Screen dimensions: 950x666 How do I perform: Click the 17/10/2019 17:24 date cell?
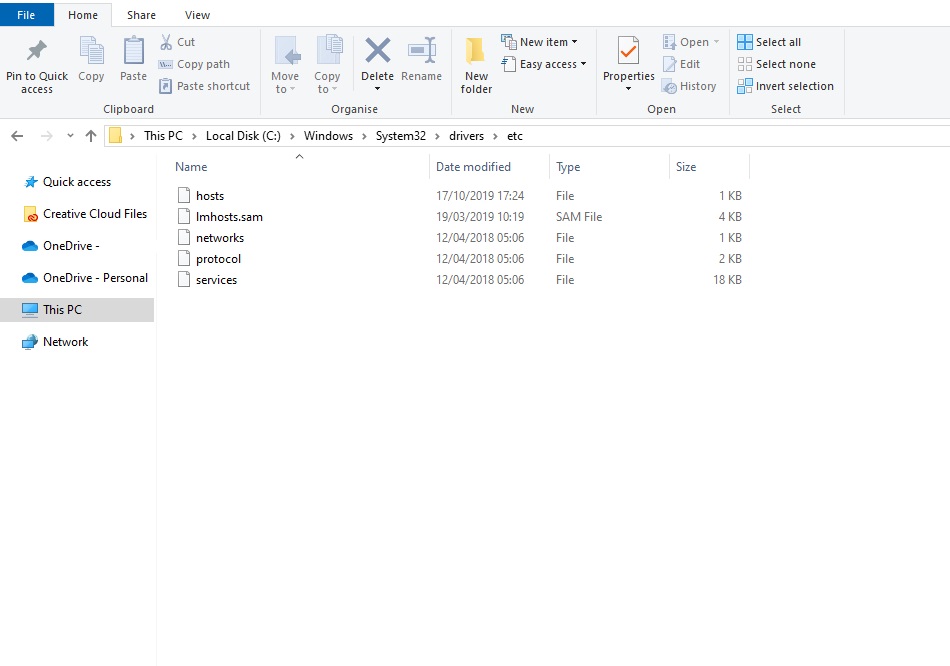click(480, 196)
